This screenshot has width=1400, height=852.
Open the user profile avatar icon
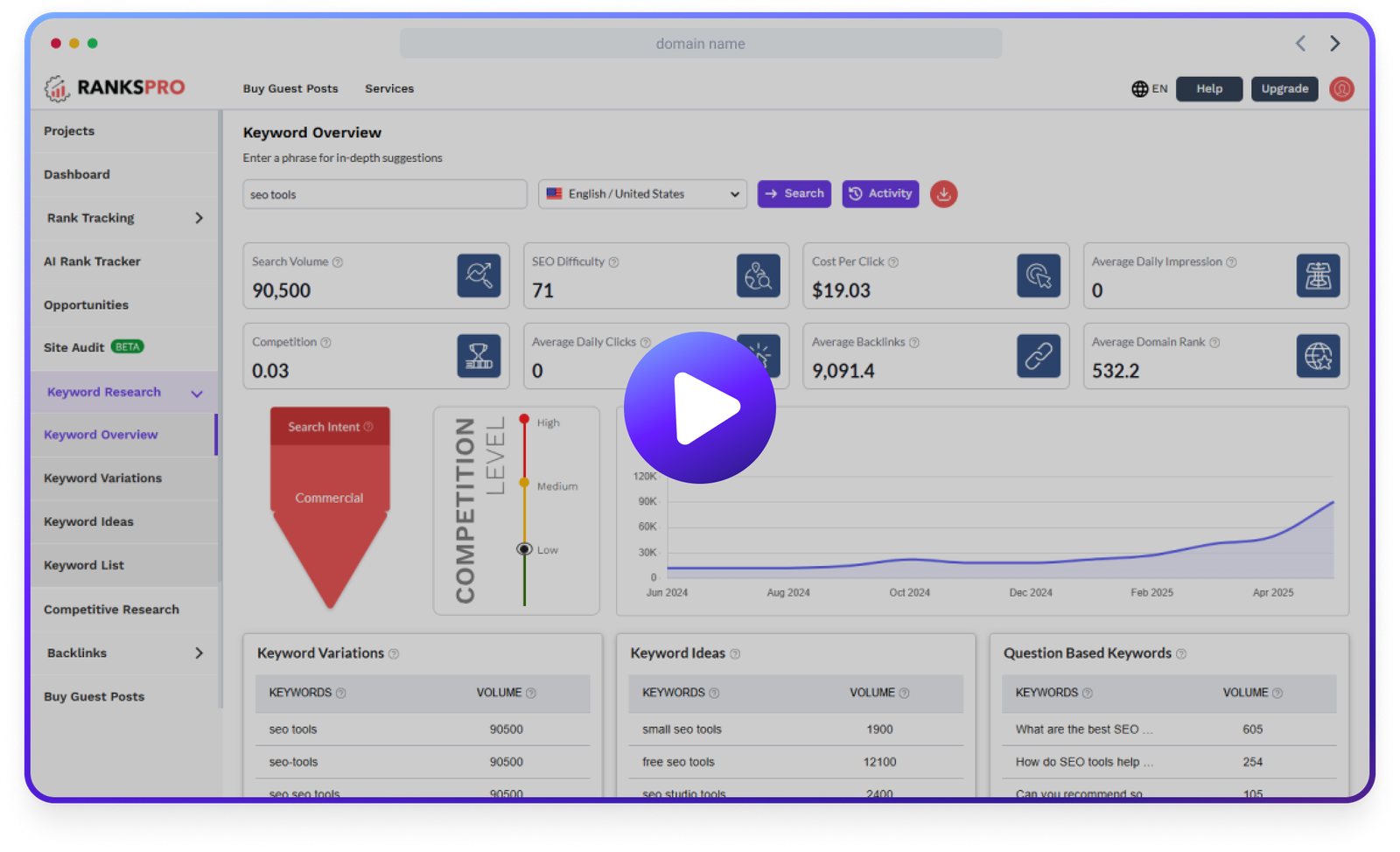tap(1341, 89)
